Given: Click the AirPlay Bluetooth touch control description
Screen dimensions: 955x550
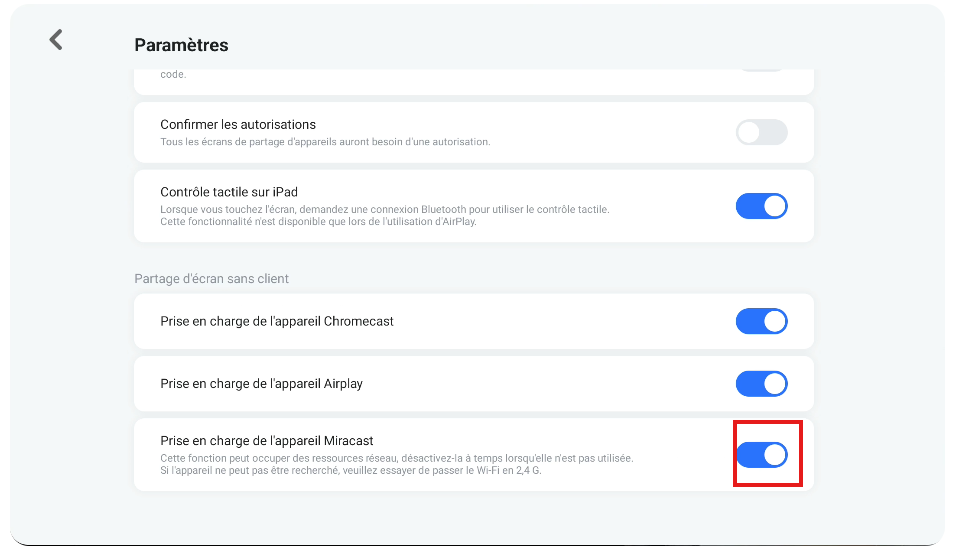Looking at the screenshot, I should (x=384, y=215).
